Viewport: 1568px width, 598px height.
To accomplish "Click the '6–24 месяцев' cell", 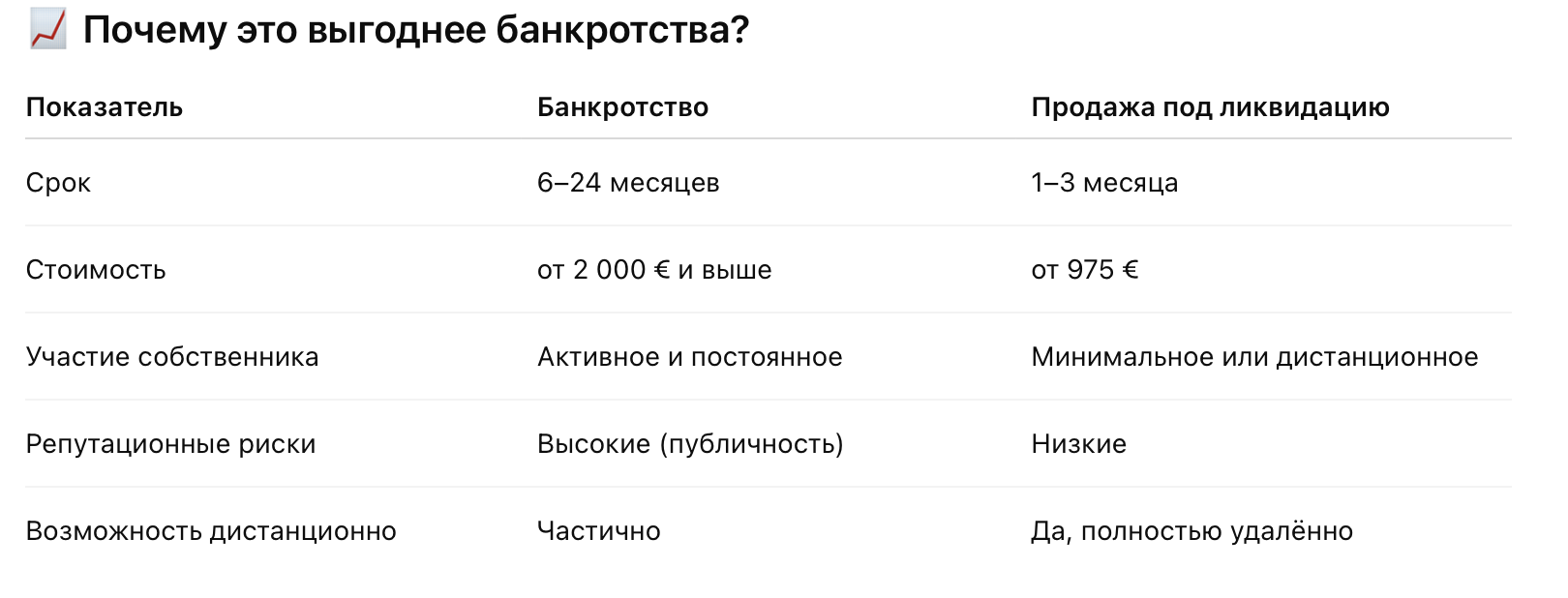I will (628, 183).
